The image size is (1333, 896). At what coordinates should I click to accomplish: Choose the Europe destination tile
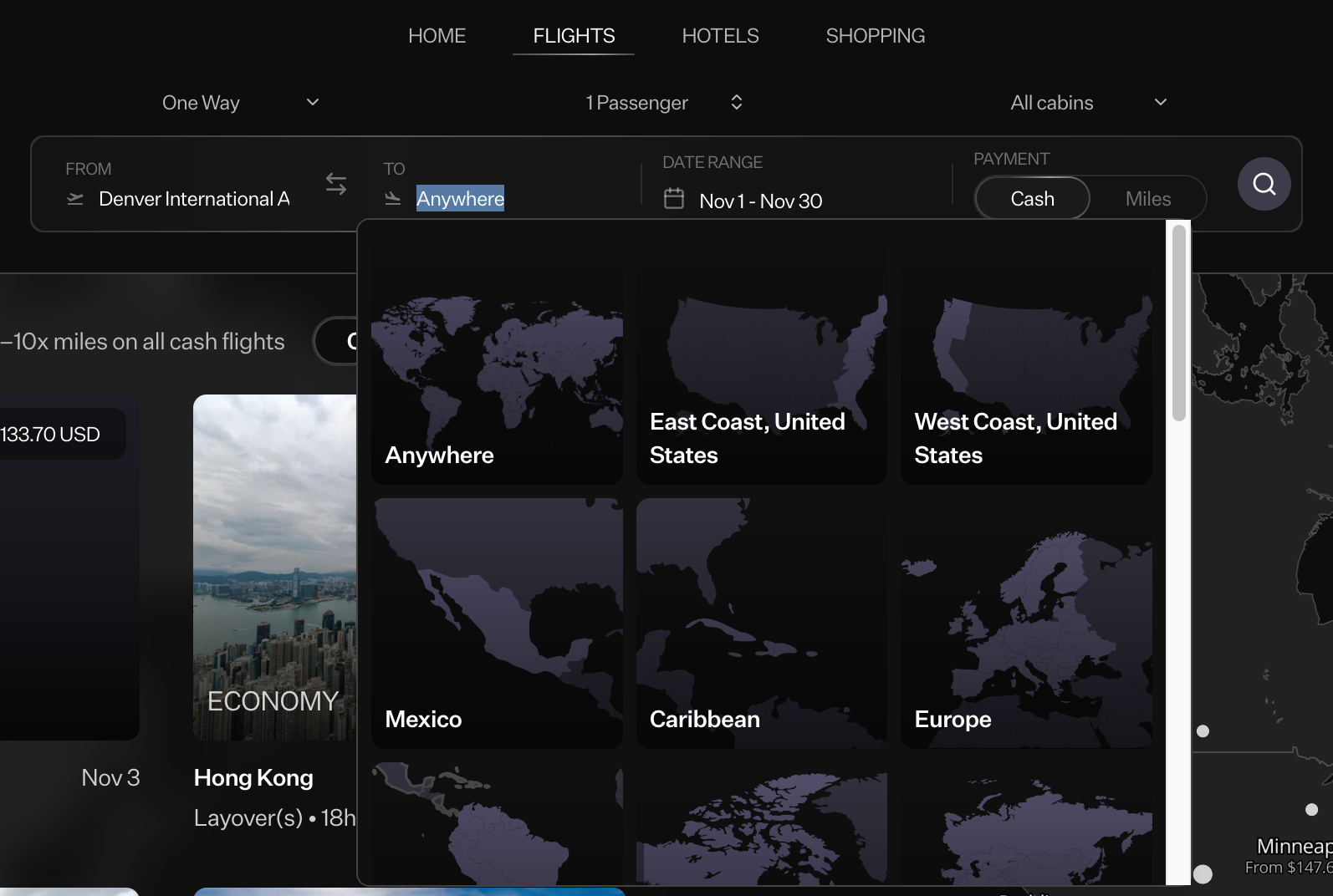pos(1026,623)
